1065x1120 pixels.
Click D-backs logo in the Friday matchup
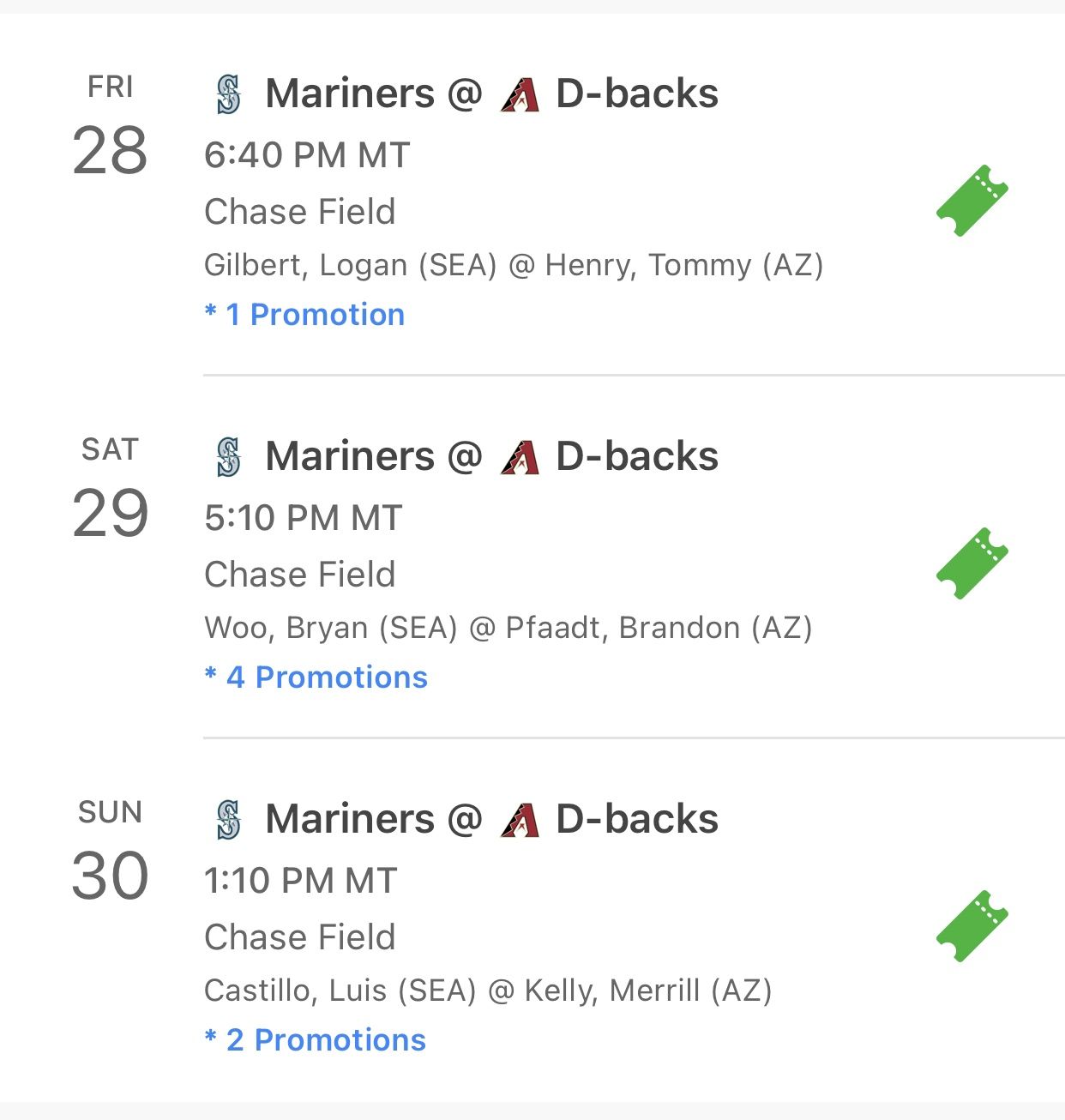tap(520, 94)
